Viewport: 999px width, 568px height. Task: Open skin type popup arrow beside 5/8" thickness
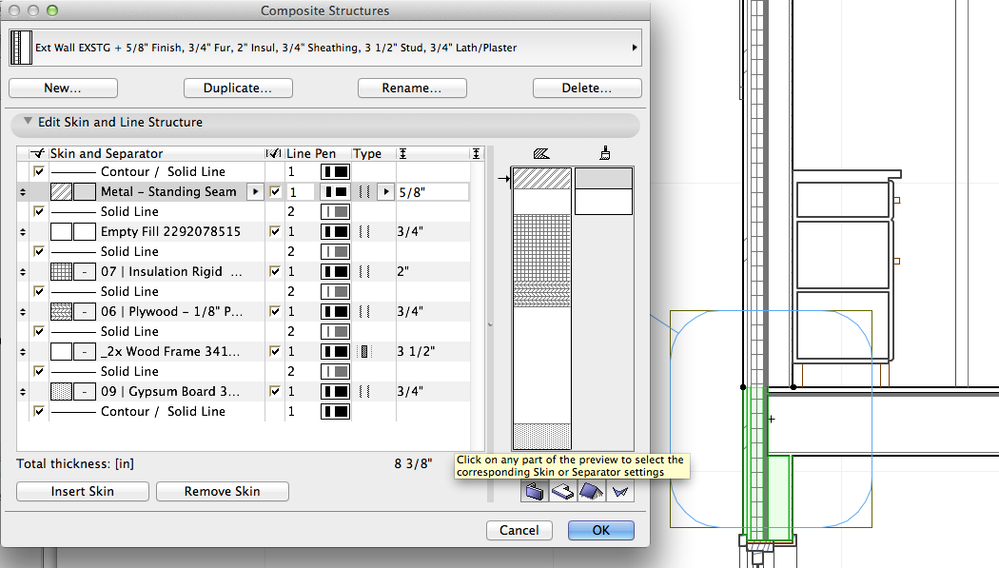(385, 191)
